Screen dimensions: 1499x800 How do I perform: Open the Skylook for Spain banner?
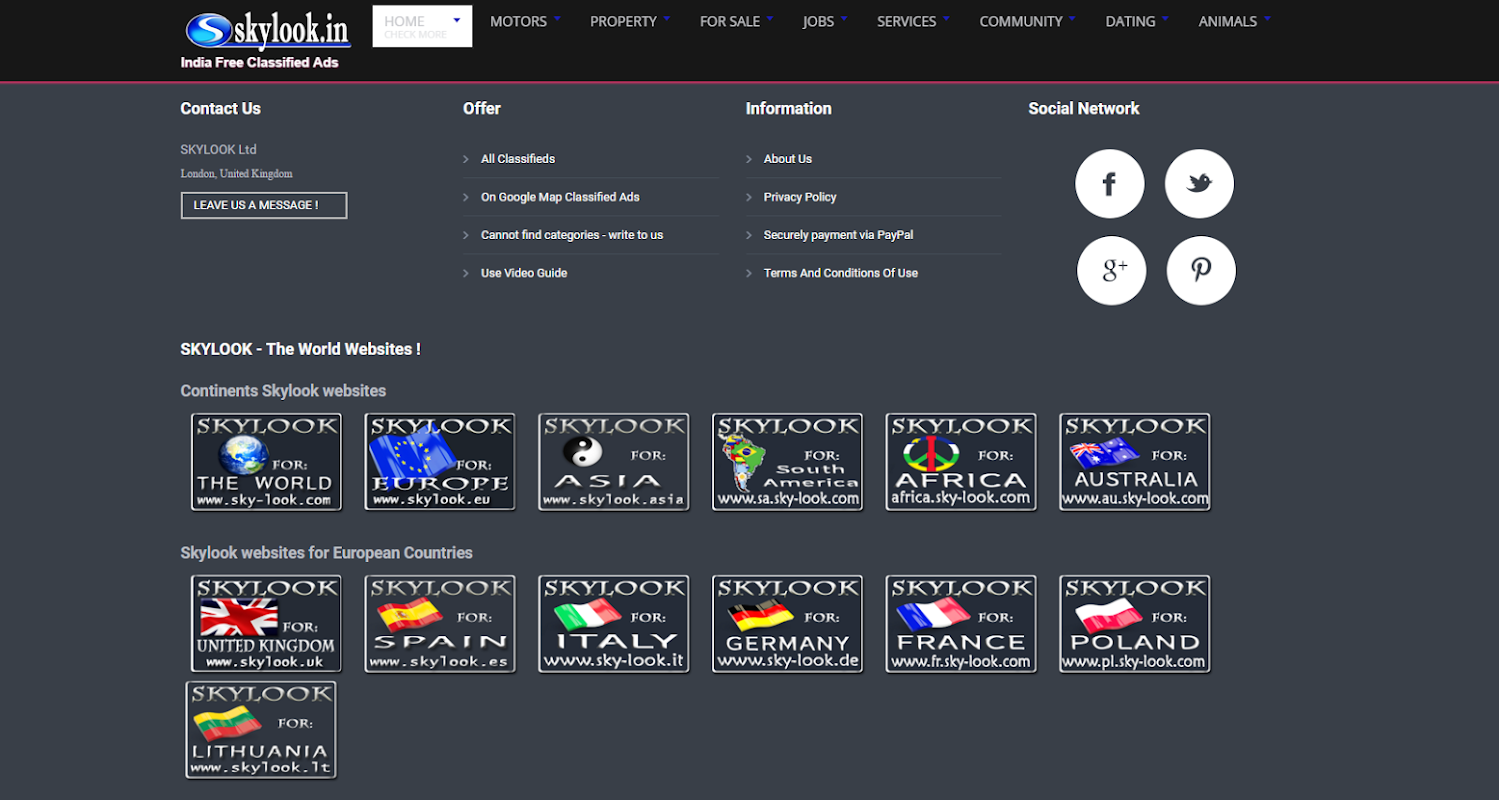coord(440,624)
